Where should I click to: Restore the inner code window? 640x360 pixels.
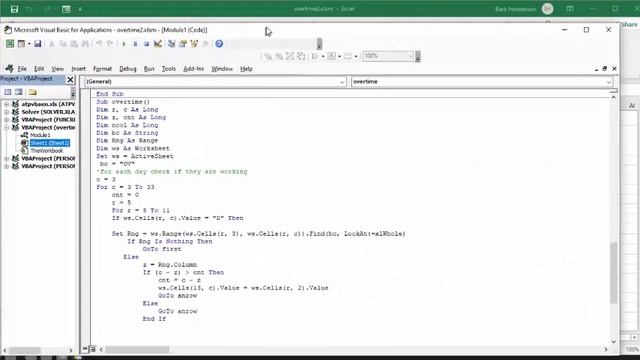[x=604, y=69]
